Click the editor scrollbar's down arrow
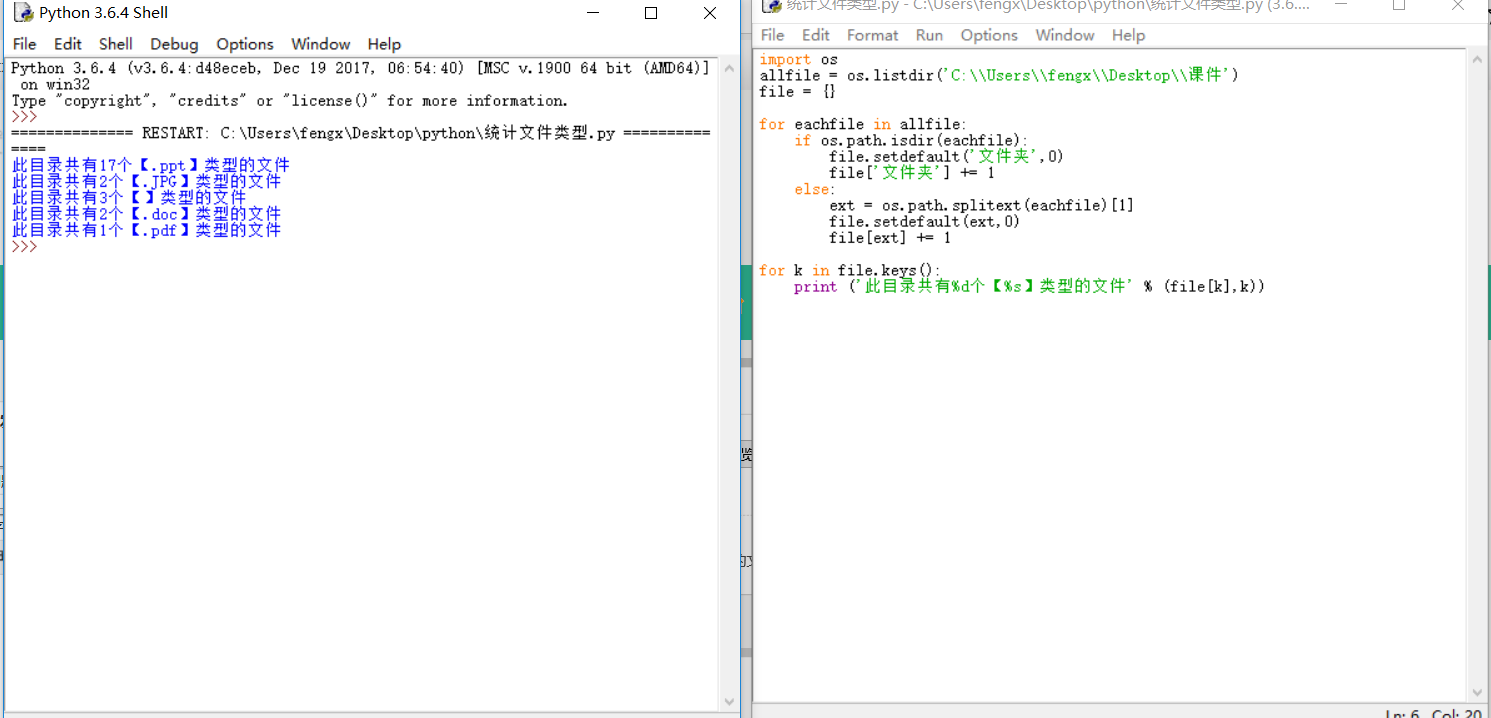Screen dimensions: 1491x718 click(1479, 692)
